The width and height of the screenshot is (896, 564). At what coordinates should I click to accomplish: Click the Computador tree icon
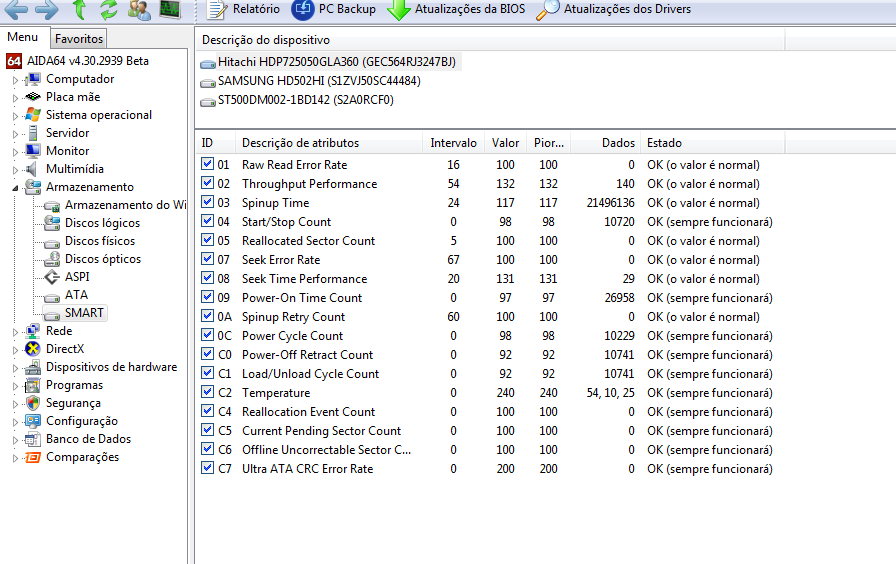(x=33, y=79)
